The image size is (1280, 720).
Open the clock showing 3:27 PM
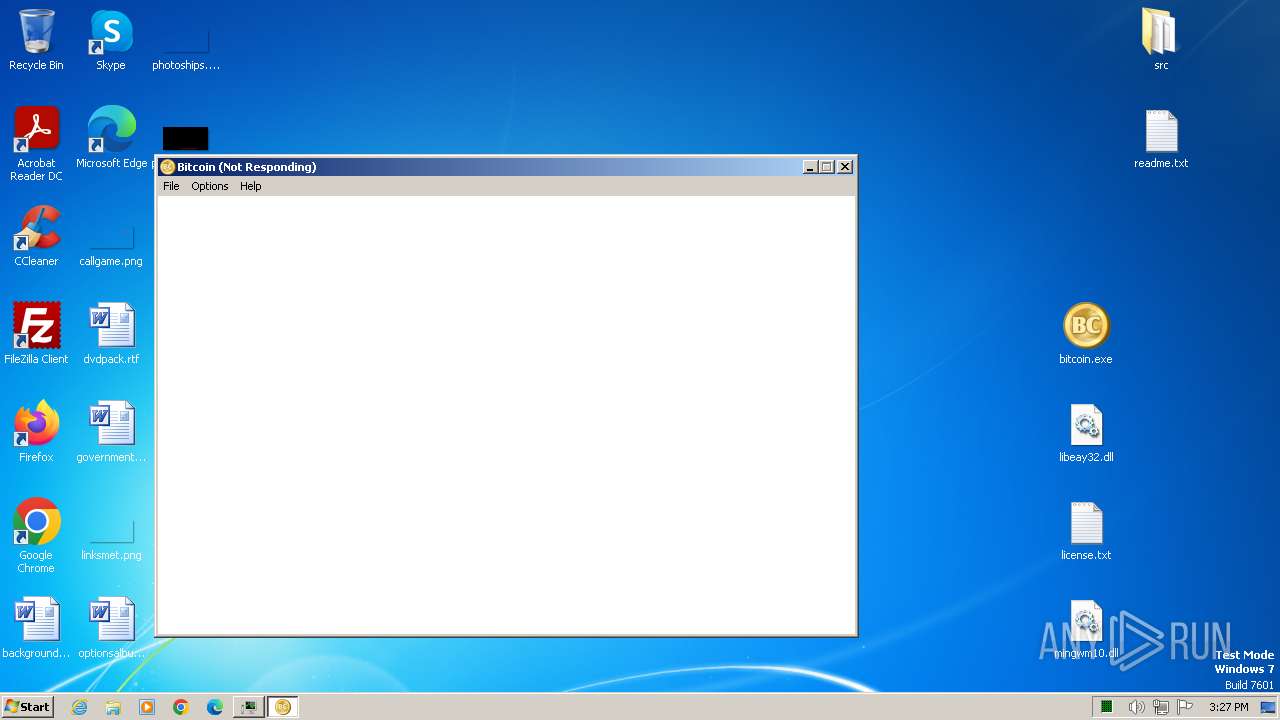[x=1229, y=707]
